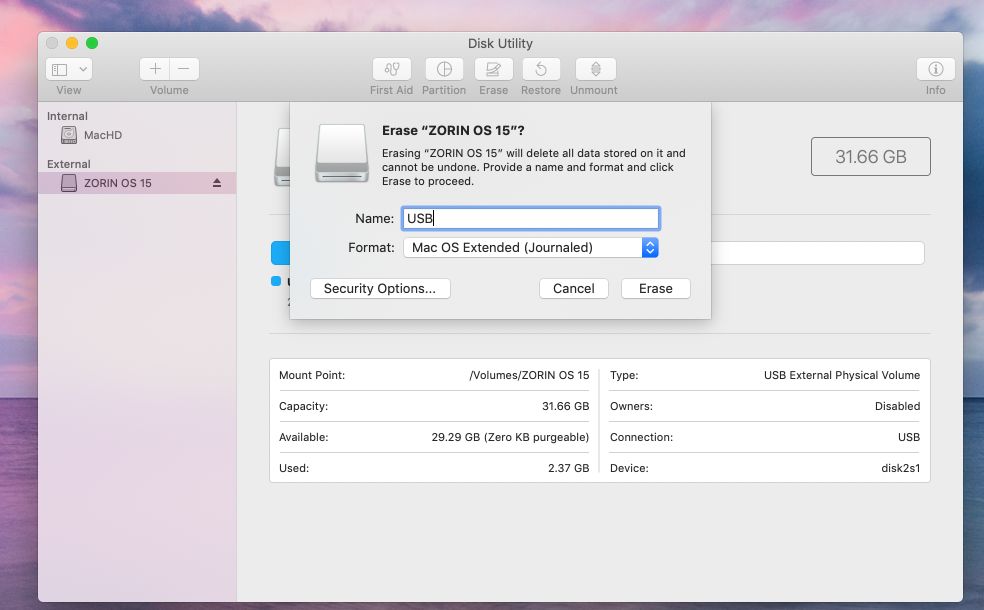Image resolution: width=984 pixels, height=610 pixels.
Task: Toggle the sidebar View button
Action: [x=60, y=69]
